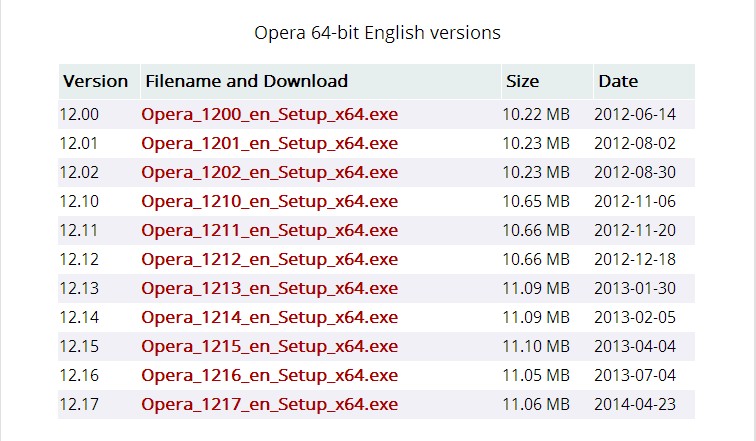Image resolution: width=756 pixels, height=441 pixels.
Task: Click the Size column header
Action: click(x=522, y=81)
